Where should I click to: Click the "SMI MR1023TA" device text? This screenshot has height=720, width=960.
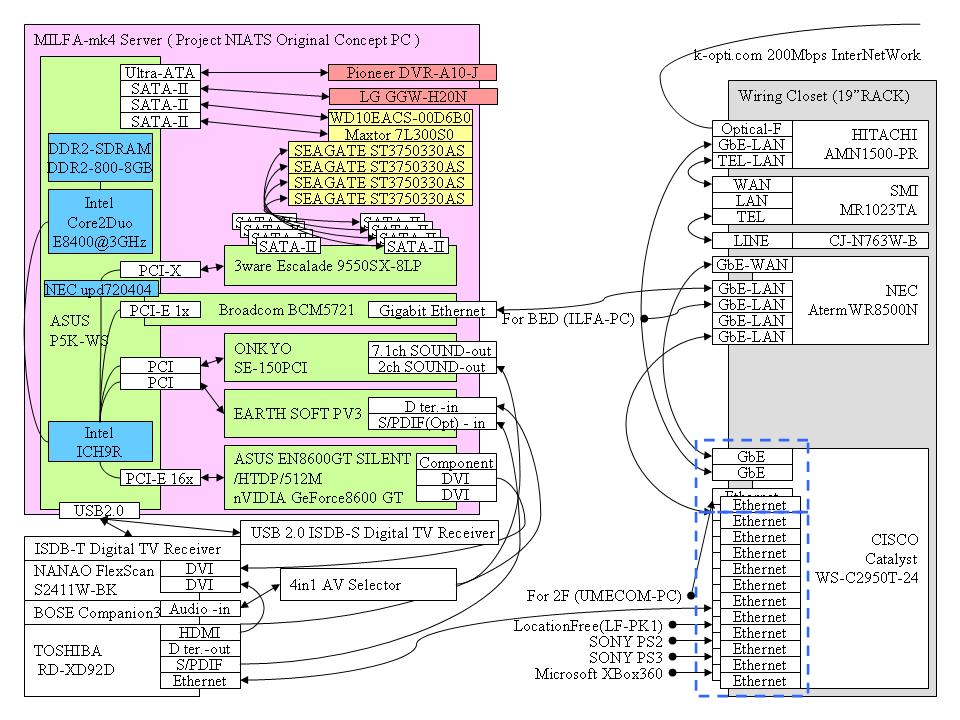tap(879, 200)
